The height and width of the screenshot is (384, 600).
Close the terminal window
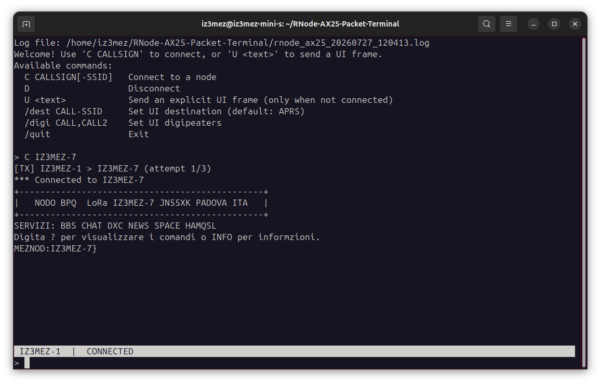pos(575,24)
